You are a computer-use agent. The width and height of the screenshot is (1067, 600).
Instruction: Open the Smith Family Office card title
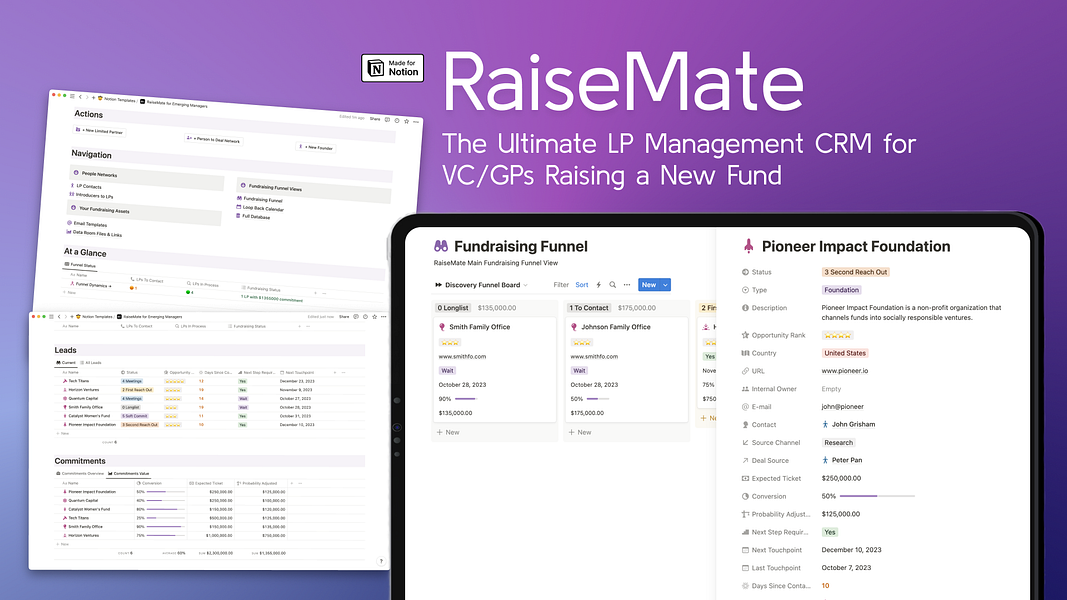pos(479,327)
